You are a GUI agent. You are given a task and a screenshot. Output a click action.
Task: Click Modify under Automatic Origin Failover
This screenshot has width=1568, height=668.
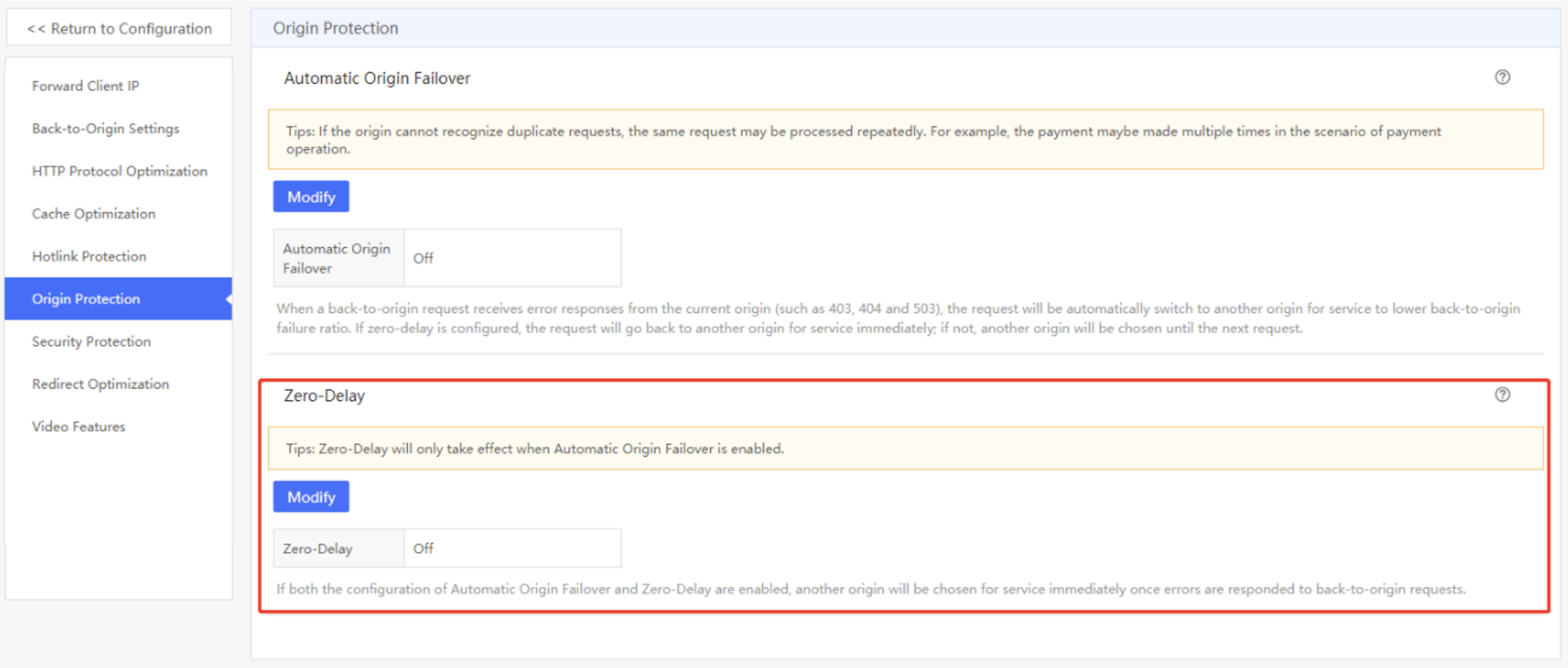click(311, 196)
